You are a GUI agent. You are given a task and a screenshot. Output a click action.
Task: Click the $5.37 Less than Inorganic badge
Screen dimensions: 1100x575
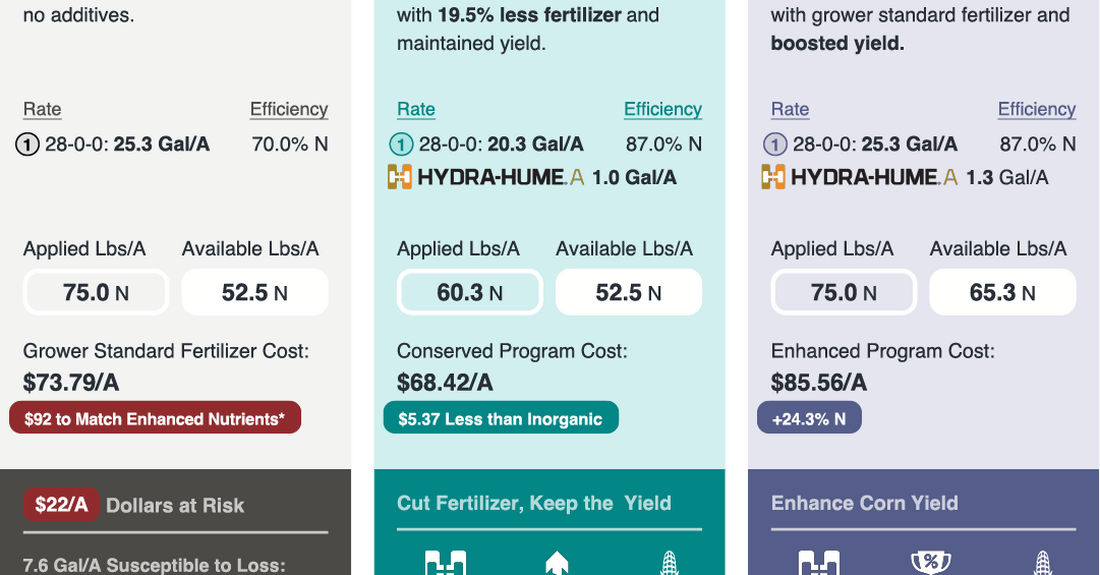point(500,419)
